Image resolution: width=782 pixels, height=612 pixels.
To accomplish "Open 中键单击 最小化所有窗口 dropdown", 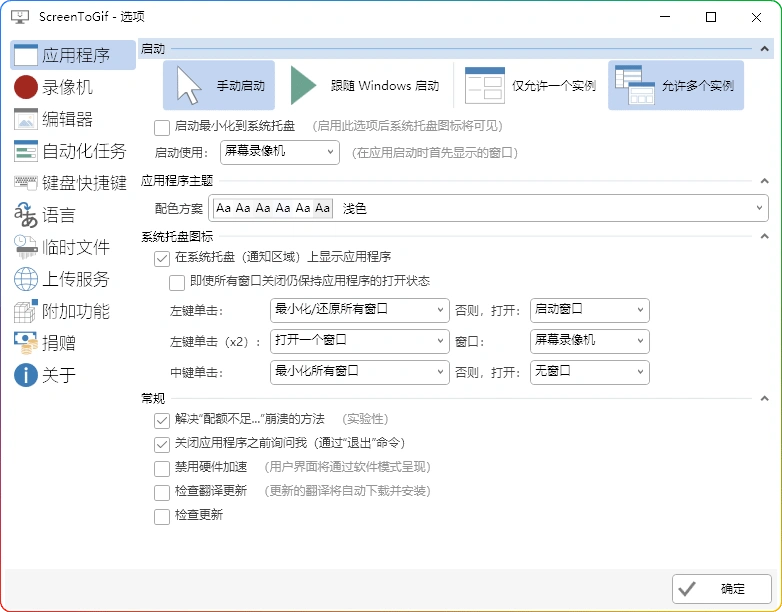I will click(360, 372).
